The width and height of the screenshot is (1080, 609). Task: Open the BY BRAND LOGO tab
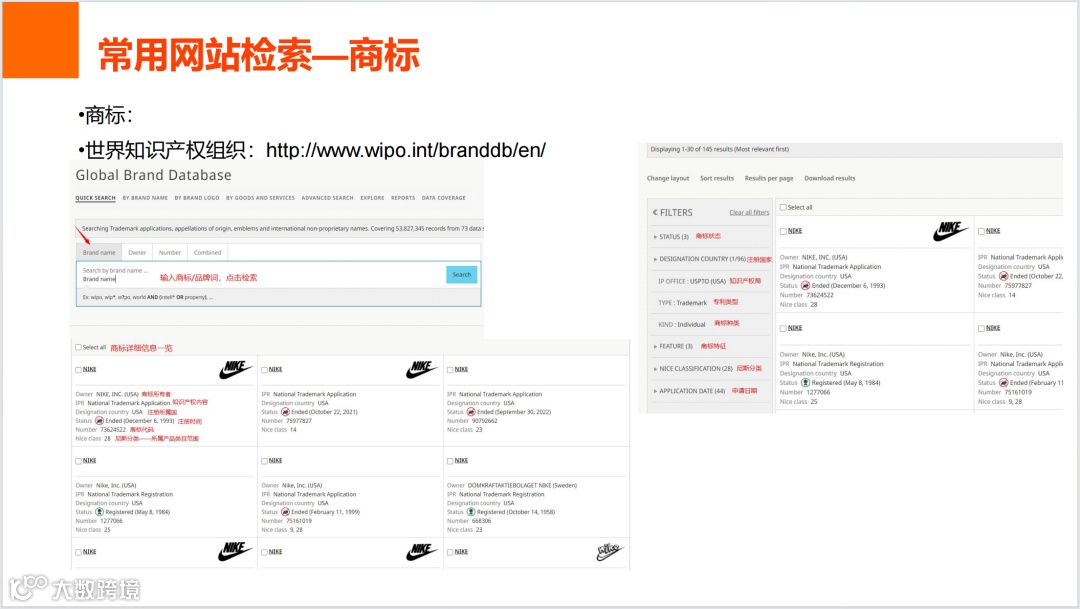(x=197, y=198)
